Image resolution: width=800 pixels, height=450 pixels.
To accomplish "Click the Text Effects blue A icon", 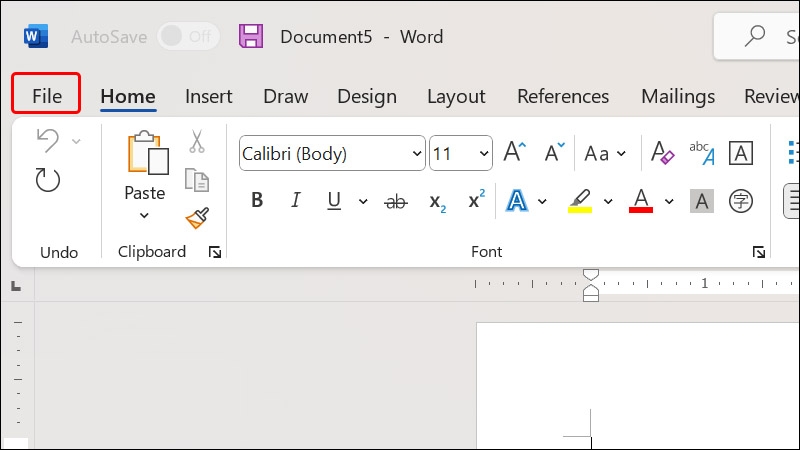I will tap(516, 201).
